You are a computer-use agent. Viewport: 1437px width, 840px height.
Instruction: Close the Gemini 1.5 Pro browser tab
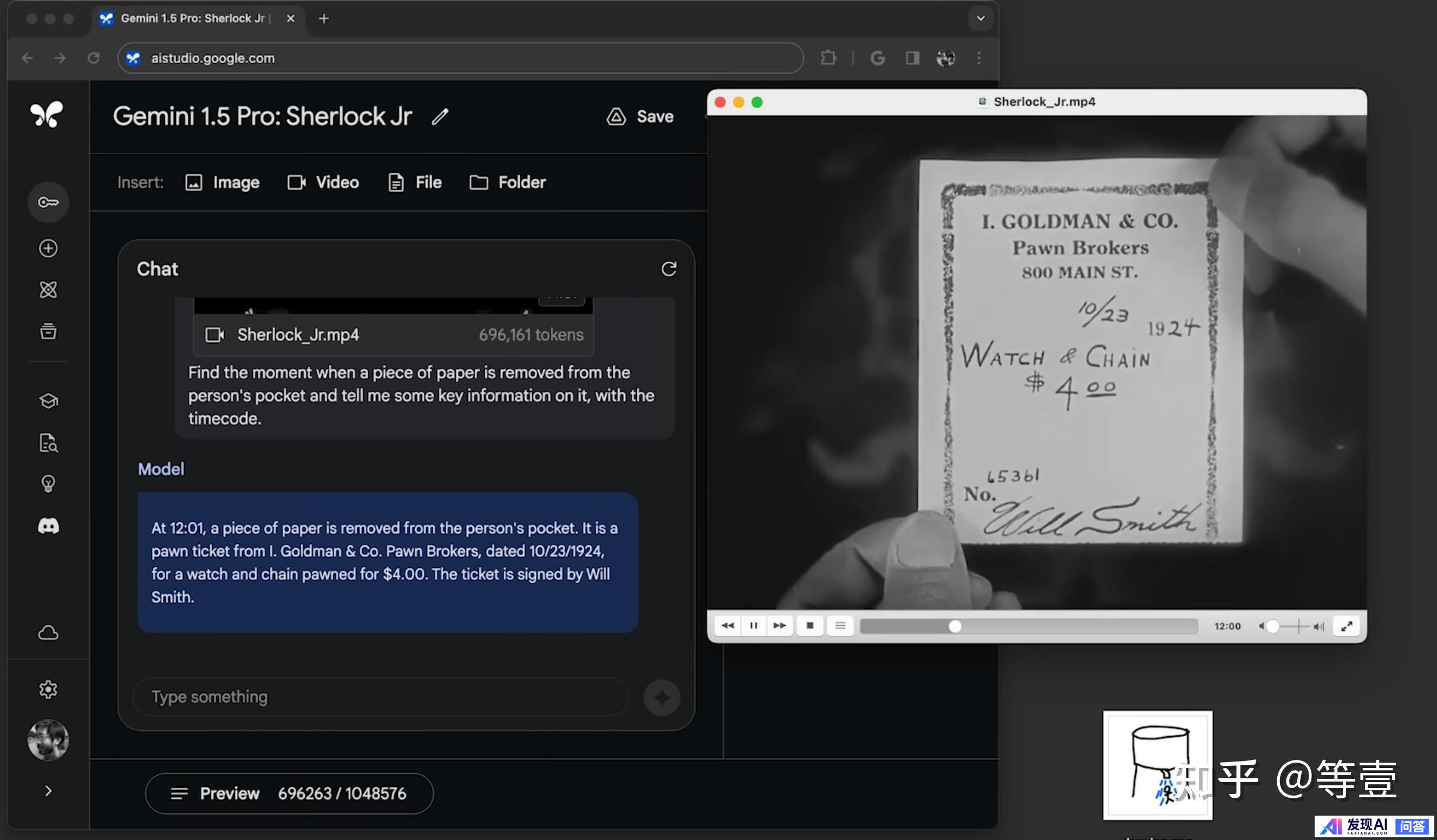pyautogui.click(x=290, y=18)
